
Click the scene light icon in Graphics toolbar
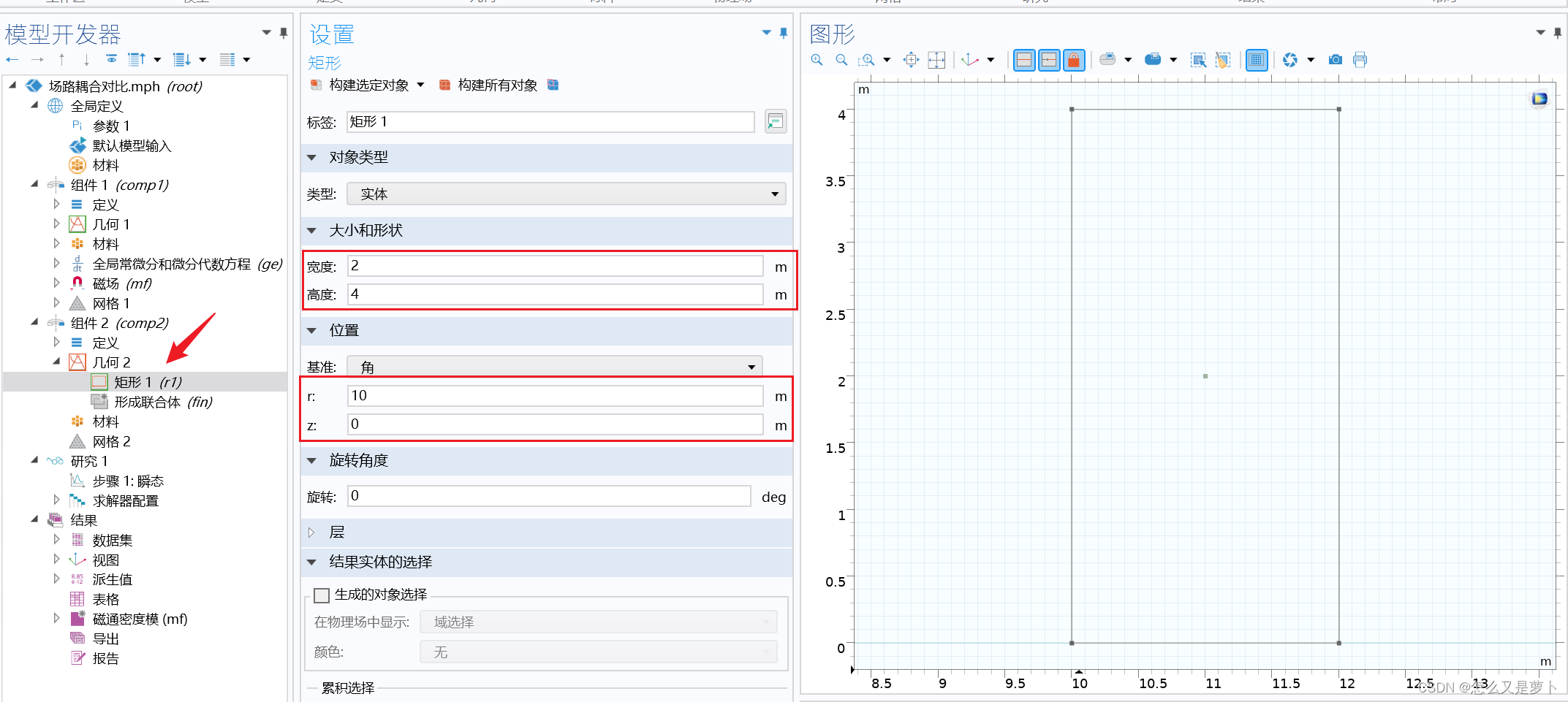point(1290,60)
